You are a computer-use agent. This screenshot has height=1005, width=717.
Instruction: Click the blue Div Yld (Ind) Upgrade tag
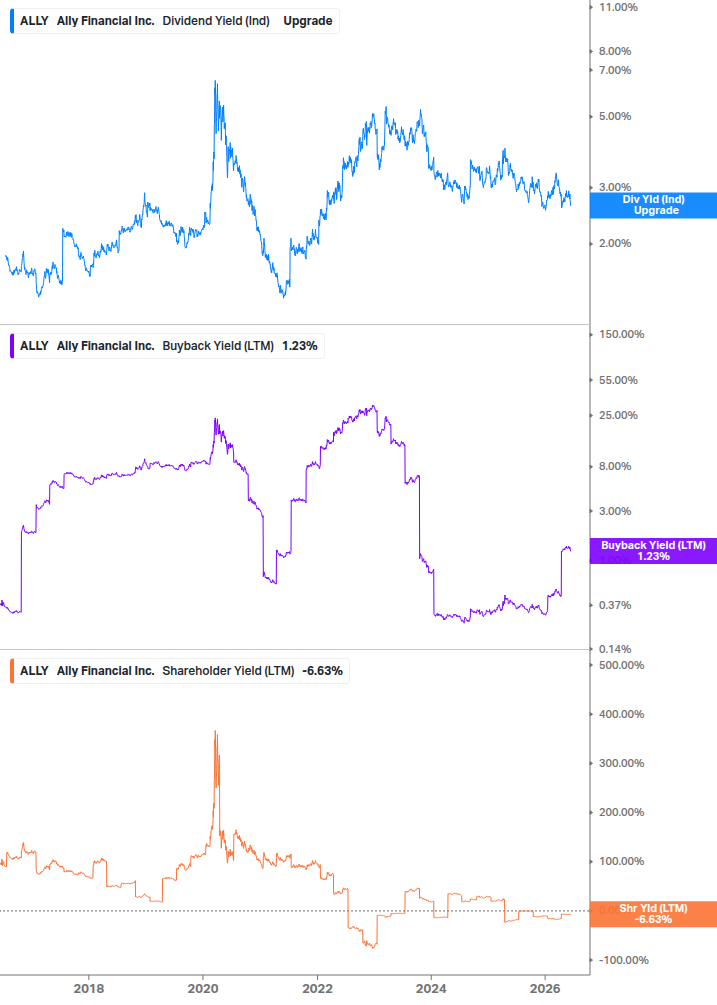(653, 205)
